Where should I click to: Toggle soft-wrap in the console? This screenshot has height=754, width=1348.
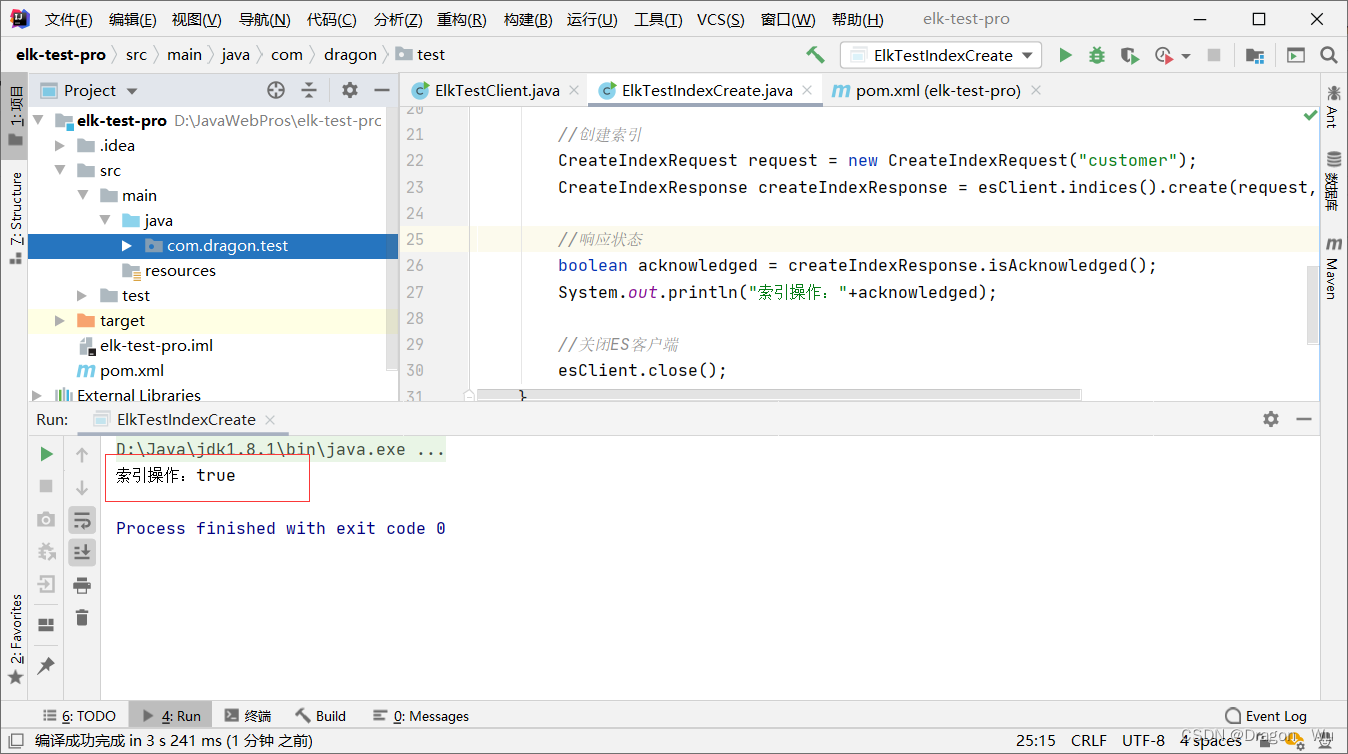82,519
